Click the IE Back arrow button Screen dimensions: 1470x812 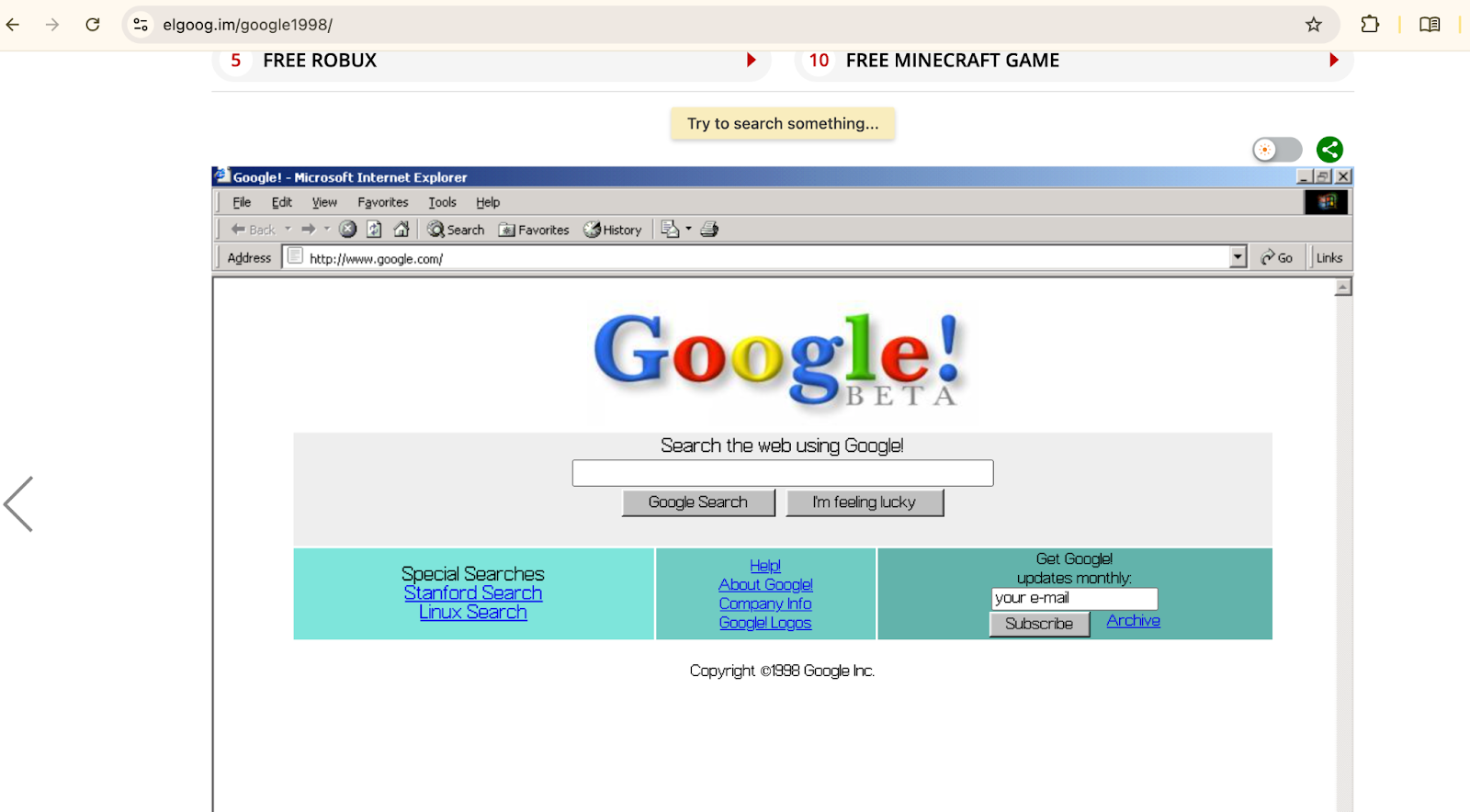click(253, 230)
